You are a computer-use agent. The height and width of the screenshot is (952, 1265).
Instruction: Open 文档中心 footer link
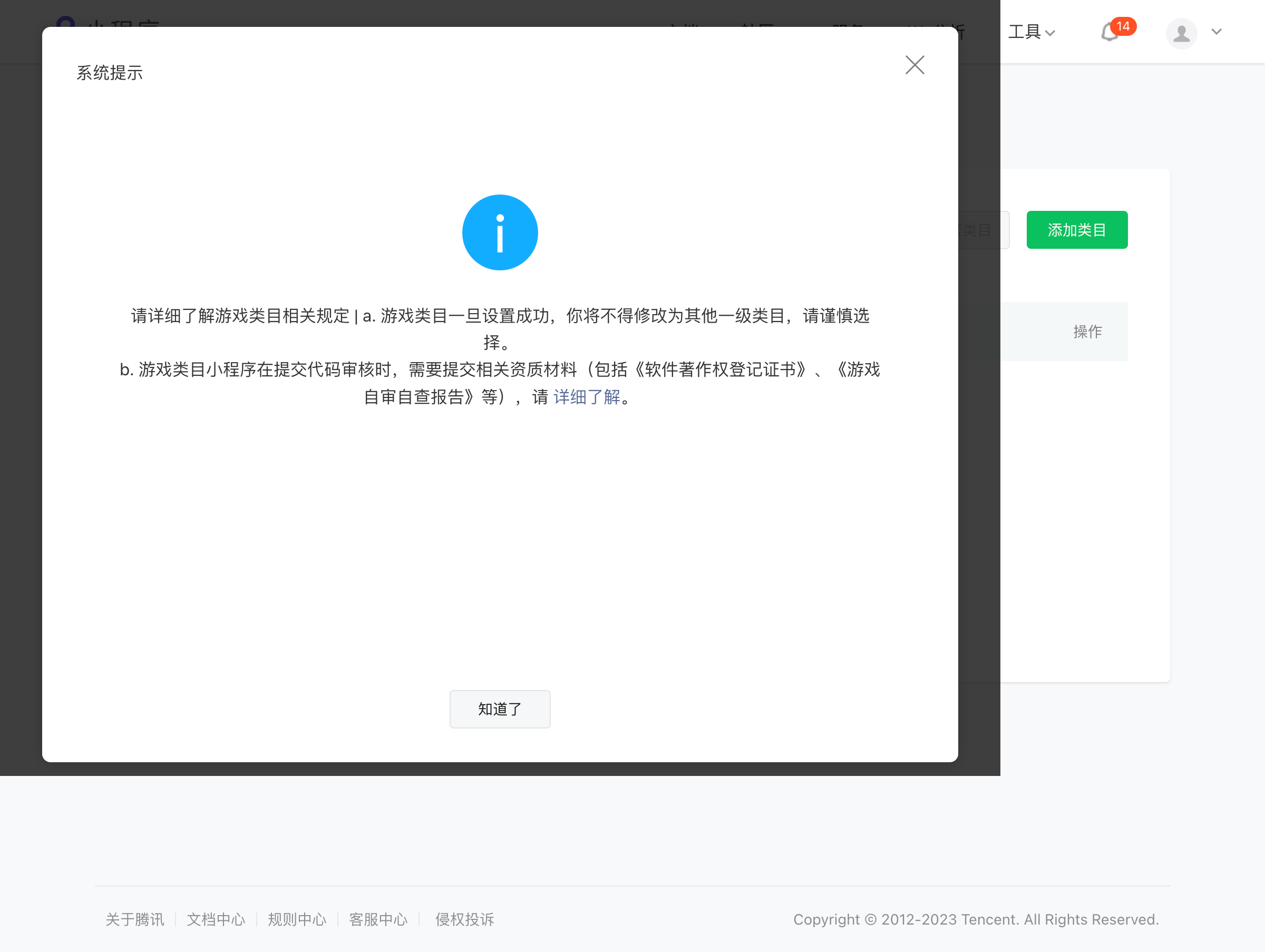point(216,919)
